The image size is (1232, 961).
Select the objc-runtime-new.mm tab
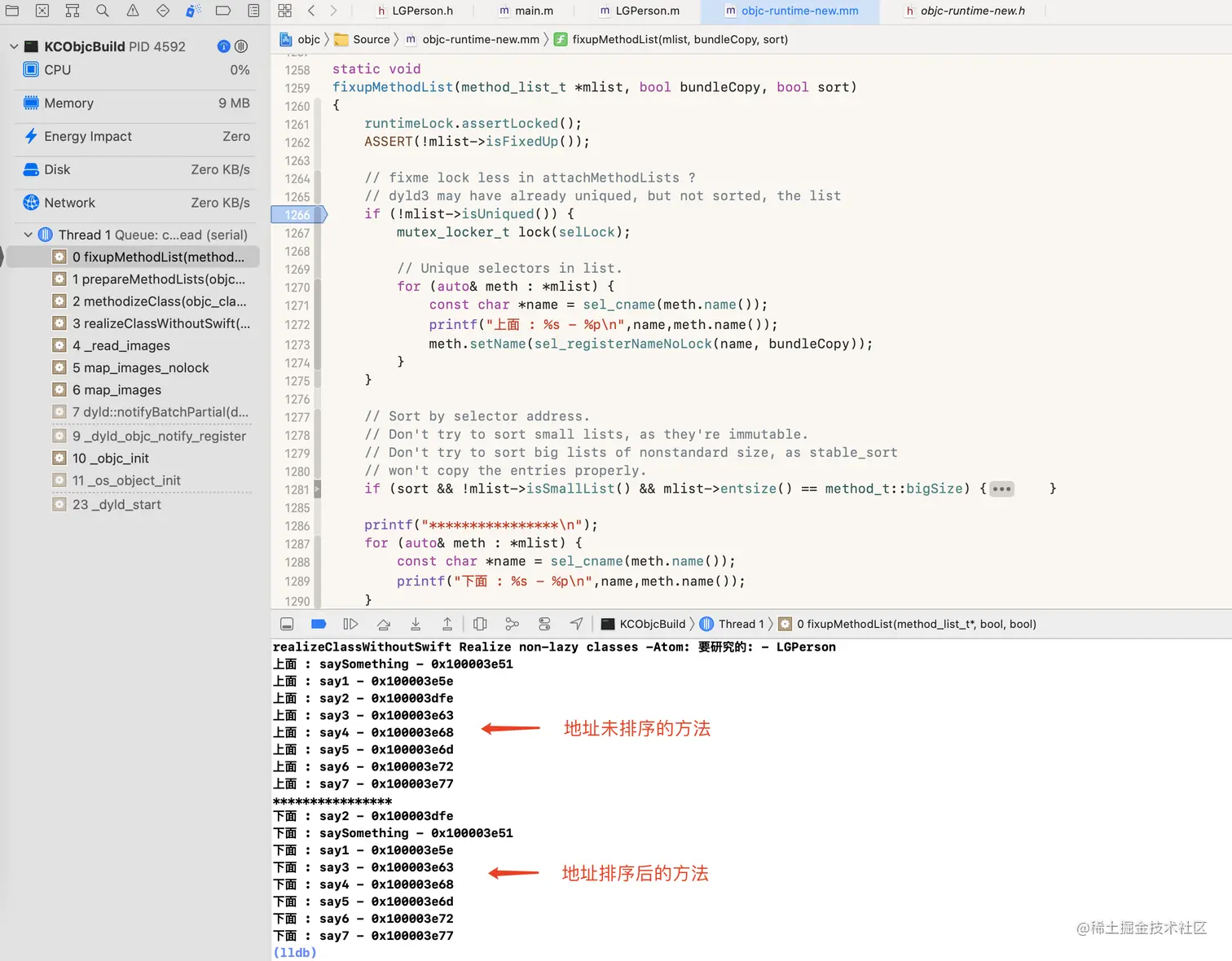(x=791, y=11)
